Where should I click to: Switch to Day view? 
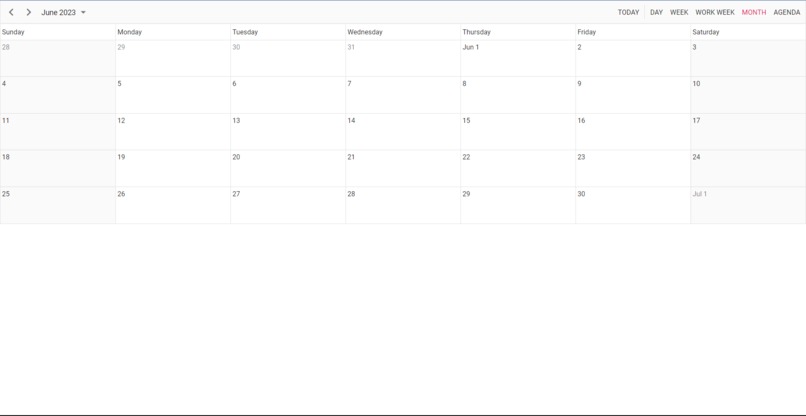tap(656, 12)
